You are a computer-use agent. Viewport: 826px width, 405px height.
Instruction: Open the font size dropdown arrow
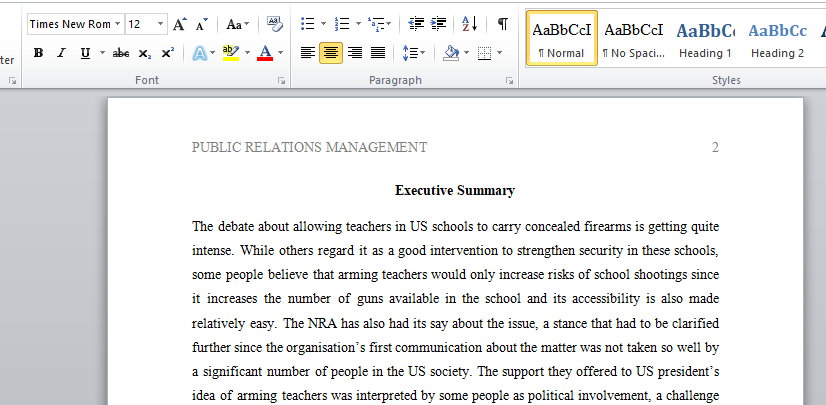click(x=160, y=24)
